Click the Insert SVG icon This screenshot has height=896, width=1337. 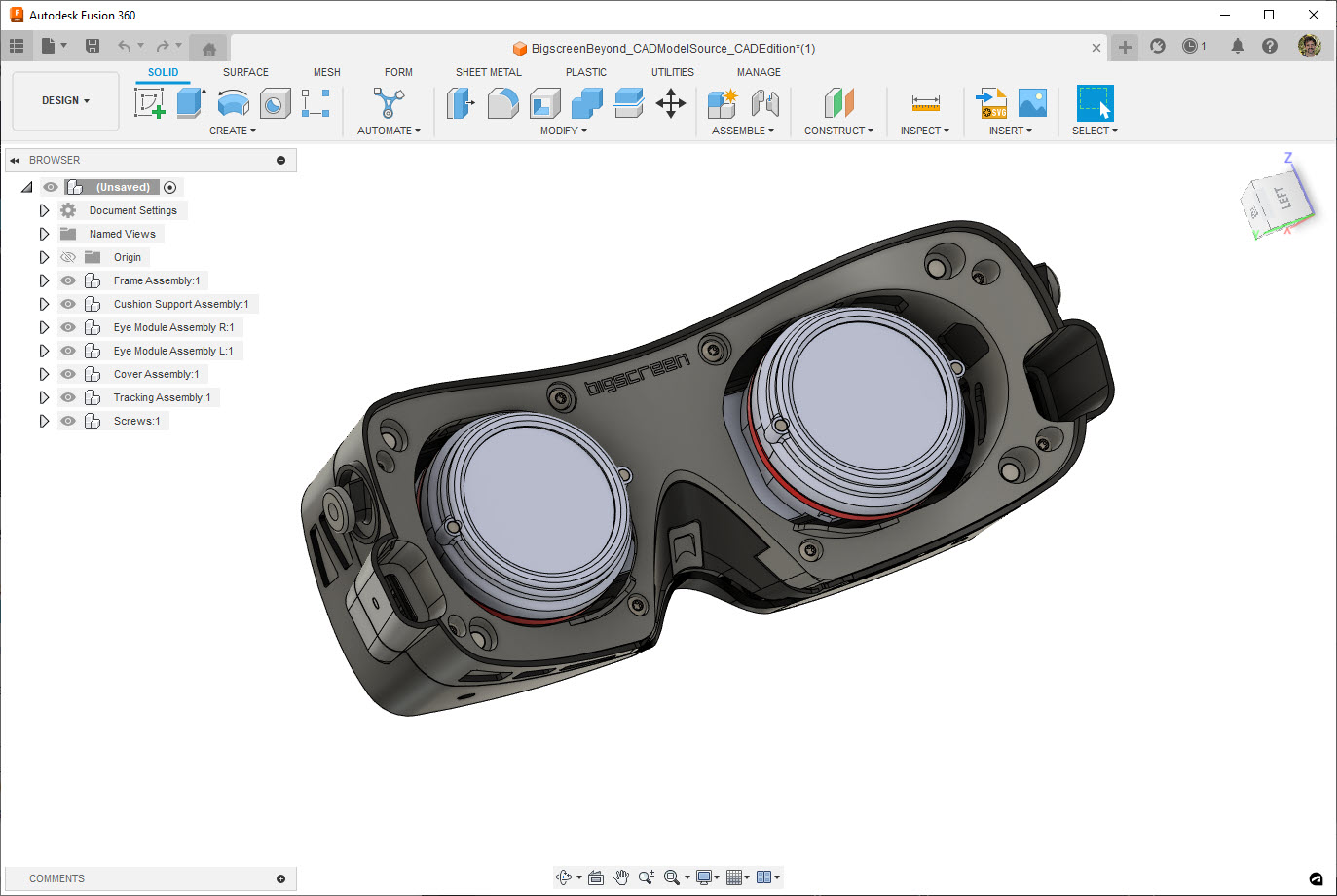pyautogui.click(x=990, y=103)
